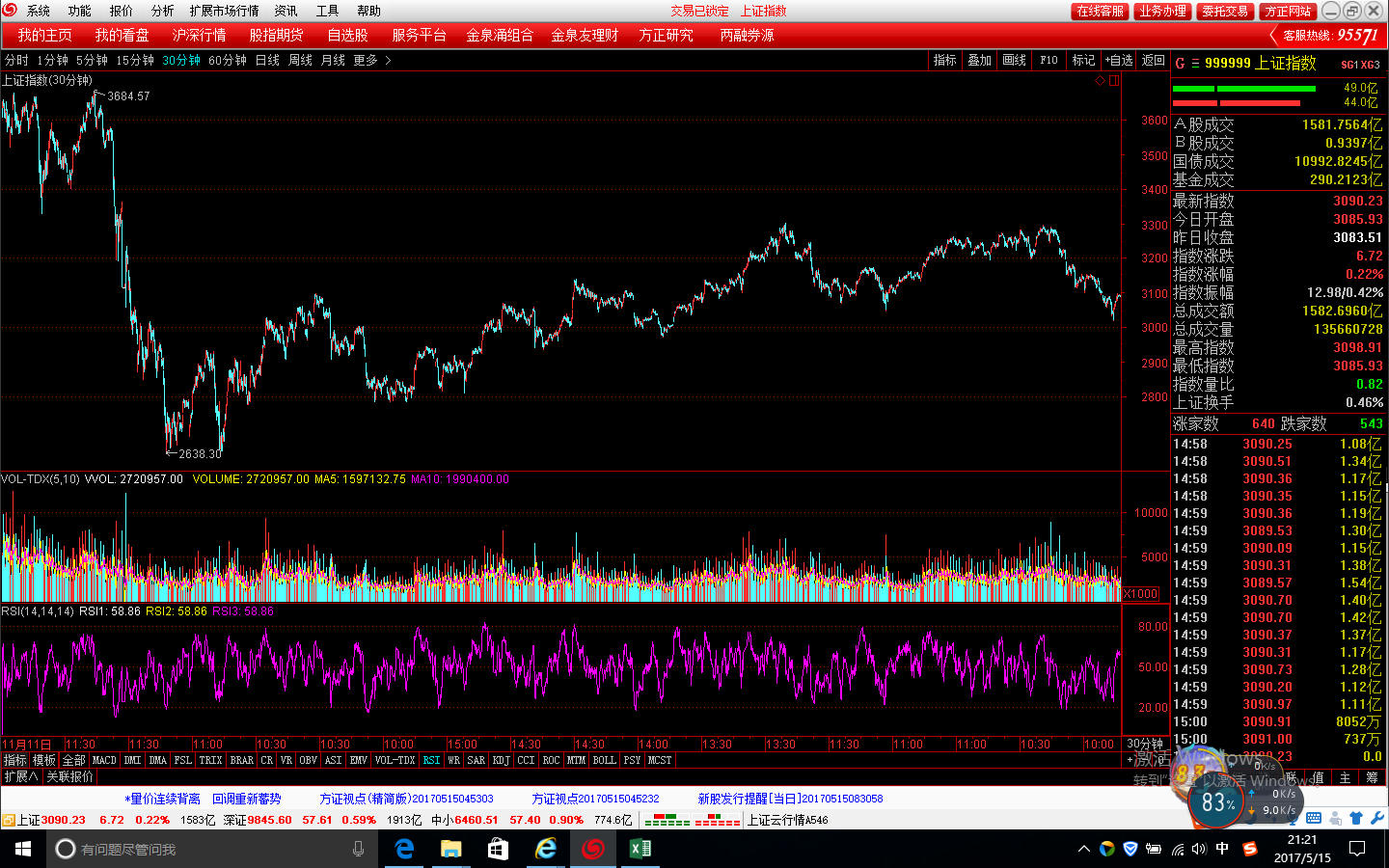
Task: Click the blue shirt skin icon
Action: tap(1356, 819)
